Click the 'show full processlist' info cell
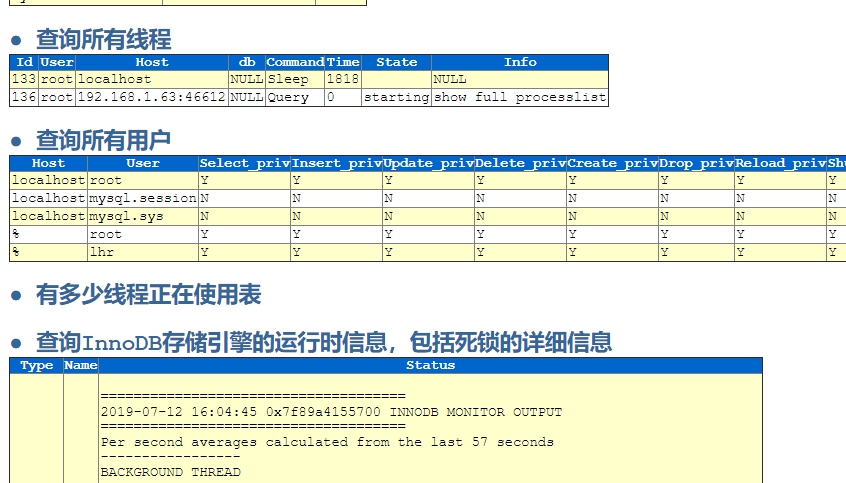846x483 pixels. click(519, 98)
